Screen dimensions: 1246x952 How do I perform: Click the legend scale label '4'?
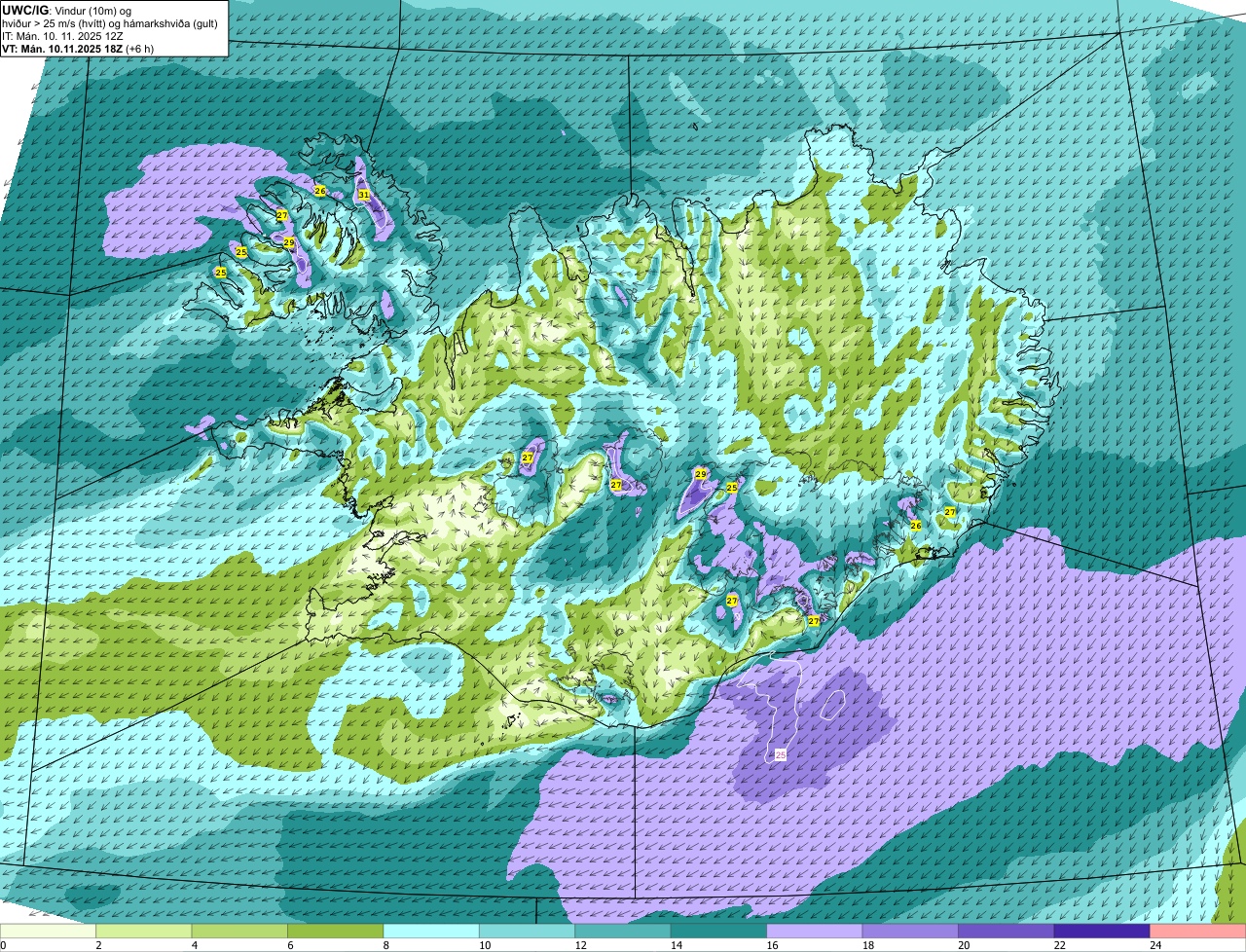click(x=194, y=945)
